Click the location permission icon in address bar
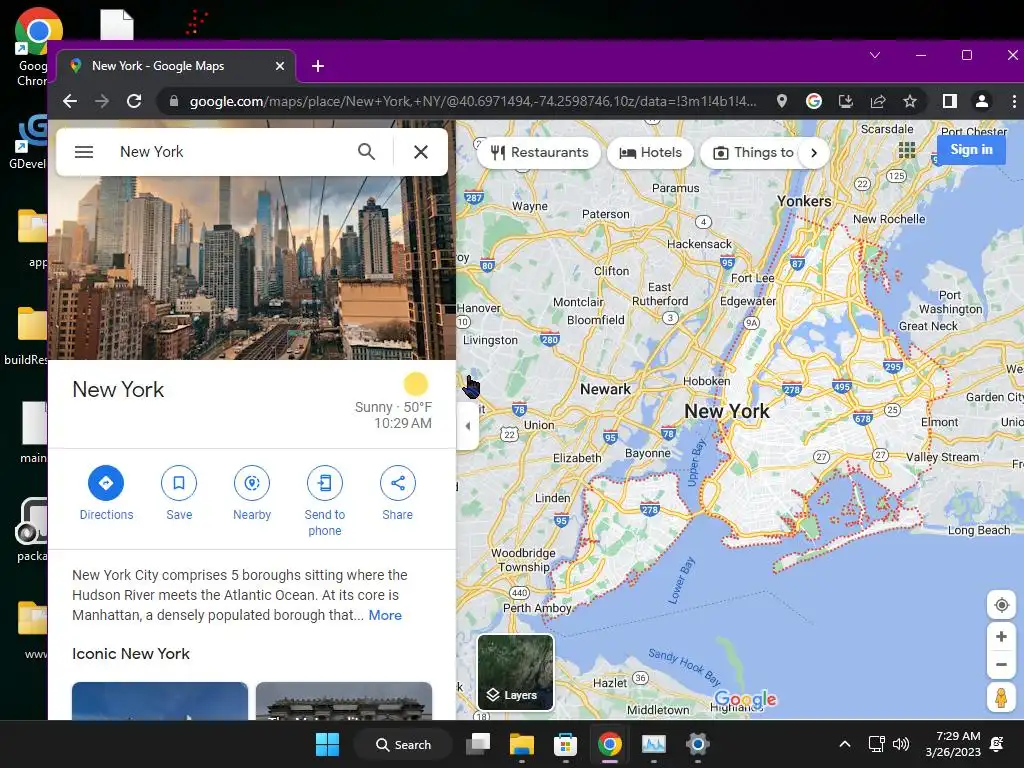The width and height of the screenshot is (1024, 768). (782, 101)
